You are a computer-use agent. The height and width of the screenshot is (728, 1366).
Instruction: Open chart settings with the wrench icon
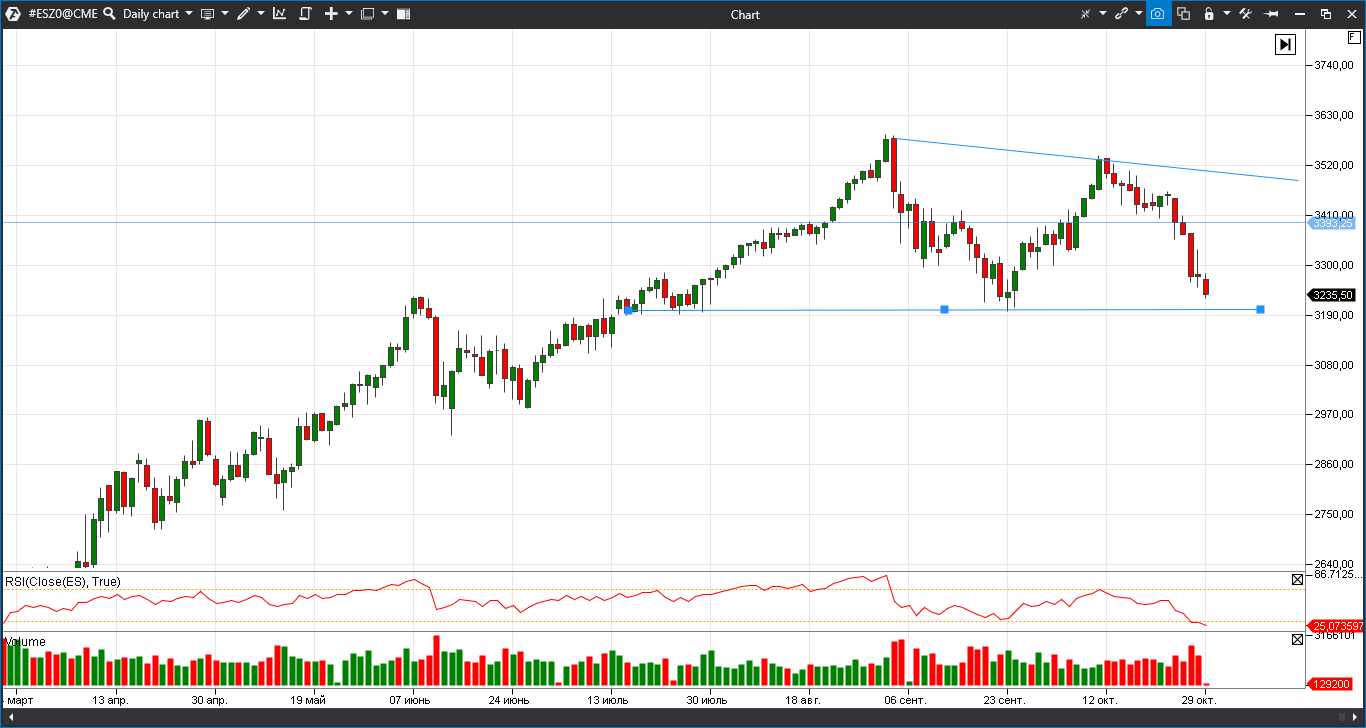[1247, 13]
